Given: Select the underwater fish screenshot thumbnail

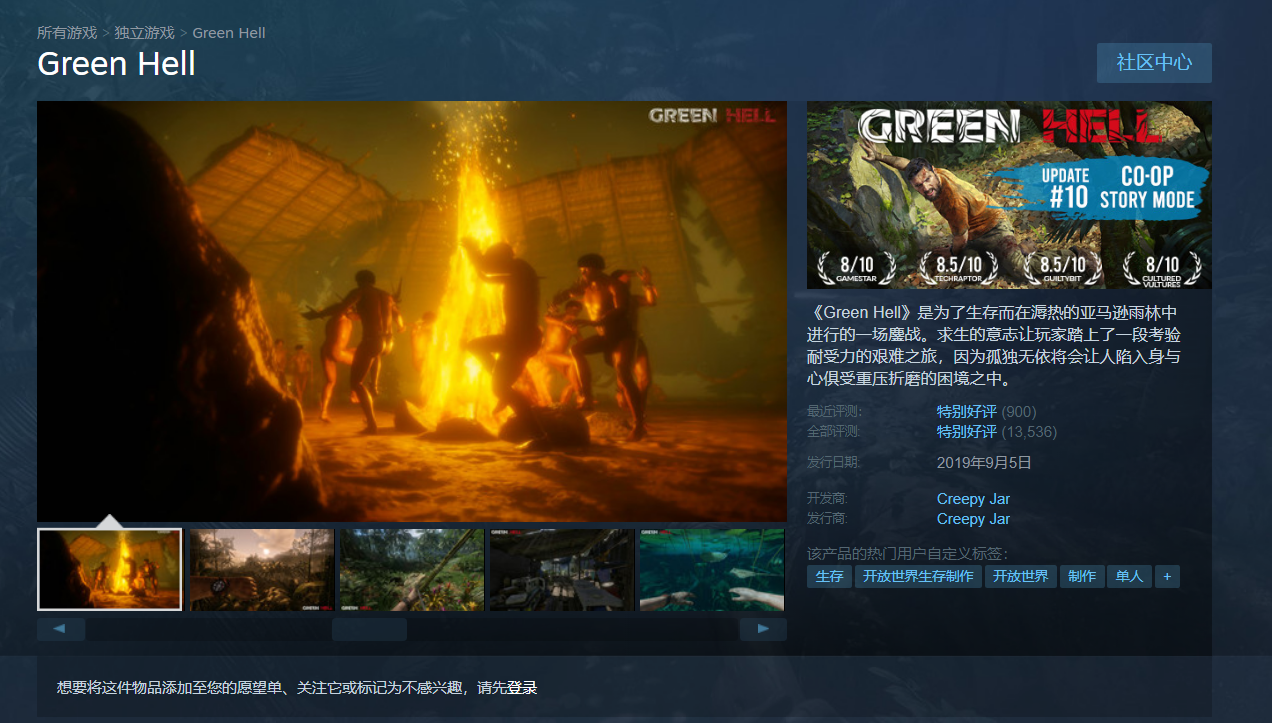Looking at the screenshot, I should [x=712, y=570].
